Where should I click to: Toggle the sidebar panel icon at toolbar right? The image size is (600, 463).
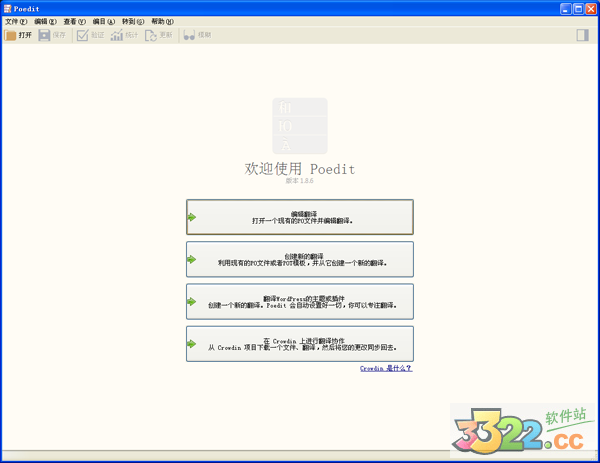pyautogui.click(x=582, y=35)
